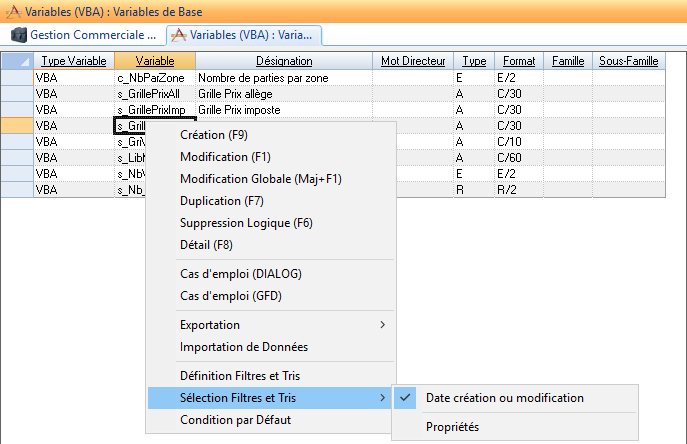Click the grid's top-left select-all corner

17,61
